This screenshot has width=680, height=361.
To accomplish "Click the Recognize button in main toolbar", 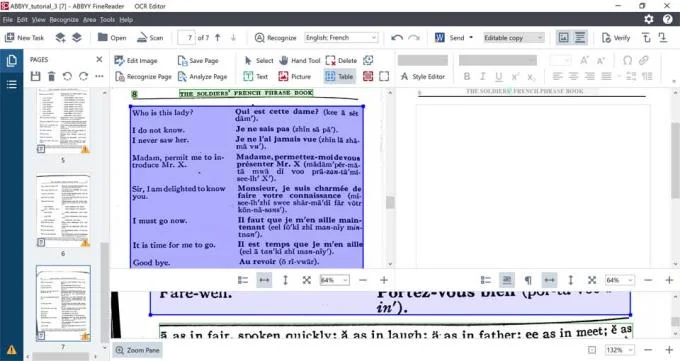I will (275, 38).
